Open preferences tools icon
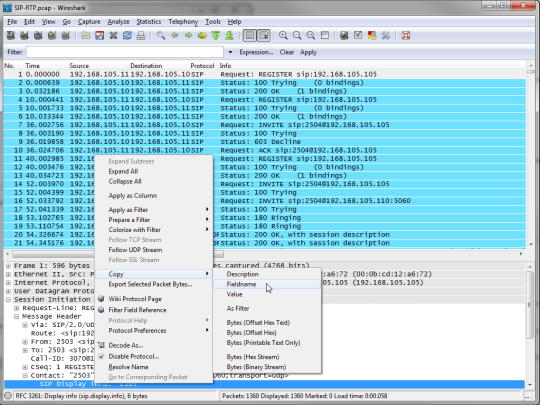540x405 pixels. tap(386, 35)
